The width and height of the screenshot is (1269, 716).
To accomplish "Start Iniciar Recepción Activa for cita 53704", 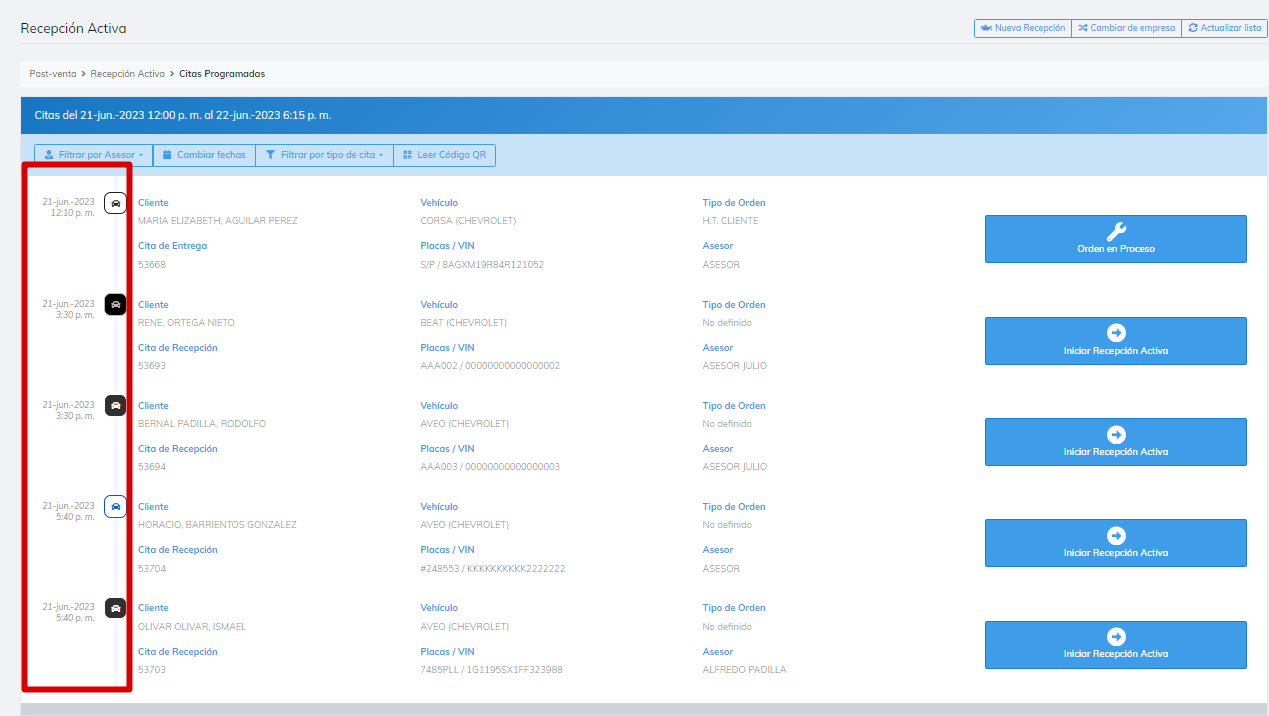I will 1116,543.
